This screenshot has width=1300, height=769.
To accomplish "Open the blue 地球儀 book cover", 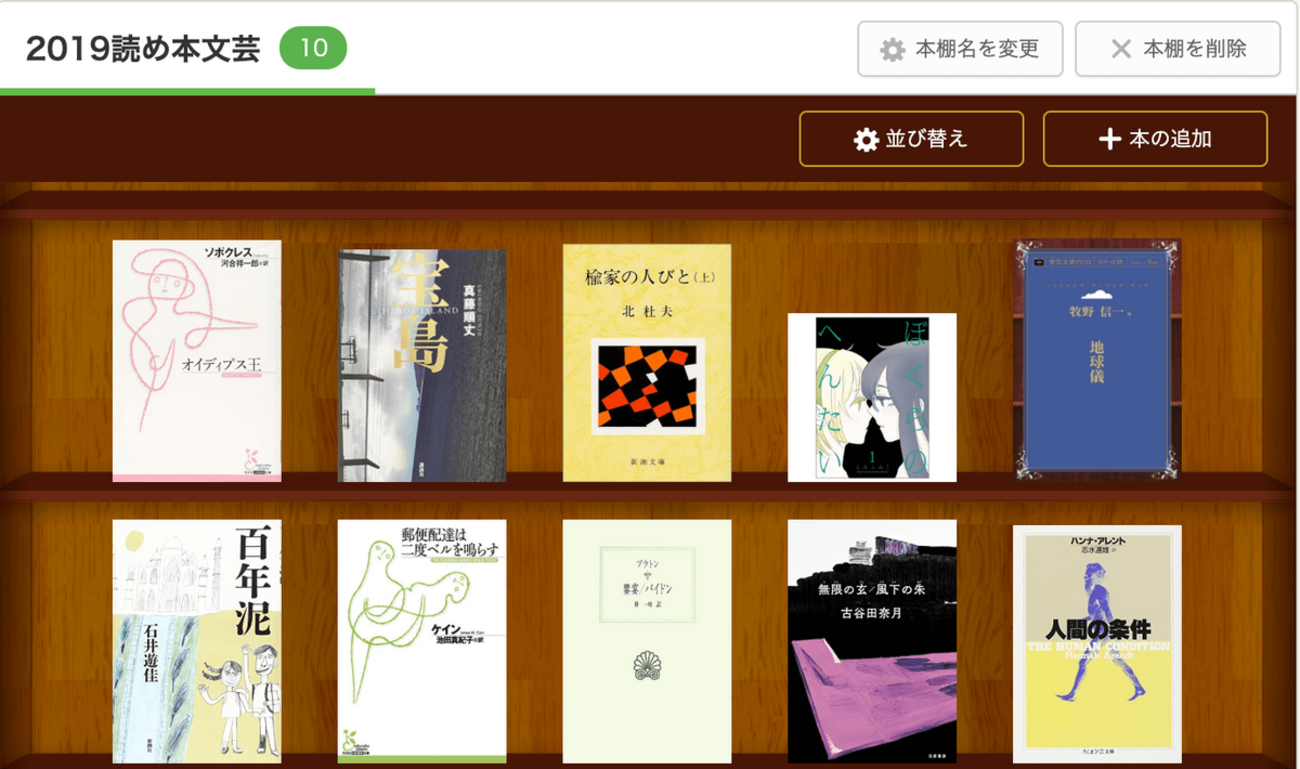I will [1098, 361].
